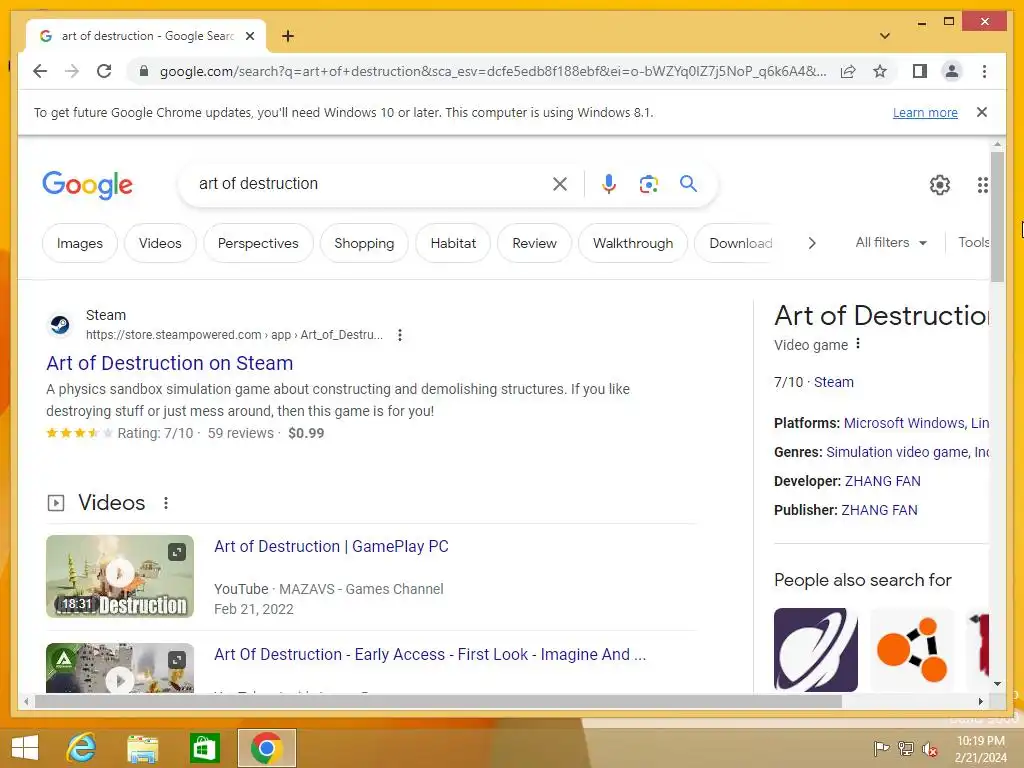Click the horizontal scrollbar thumb

pyautogui.click(x=438, y=701)
